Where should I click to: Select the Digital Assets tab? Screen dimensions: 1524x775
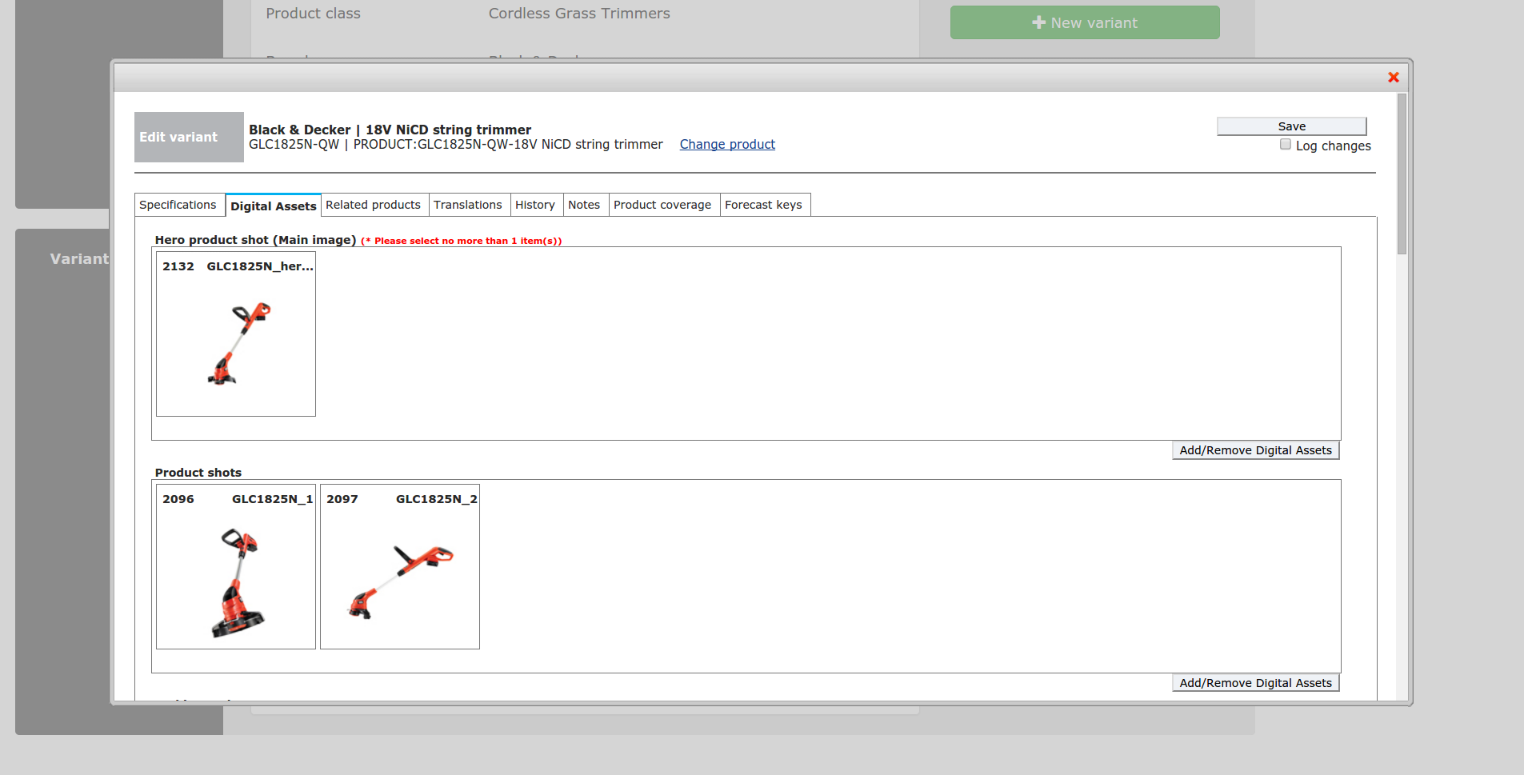(x=273, y=206)
